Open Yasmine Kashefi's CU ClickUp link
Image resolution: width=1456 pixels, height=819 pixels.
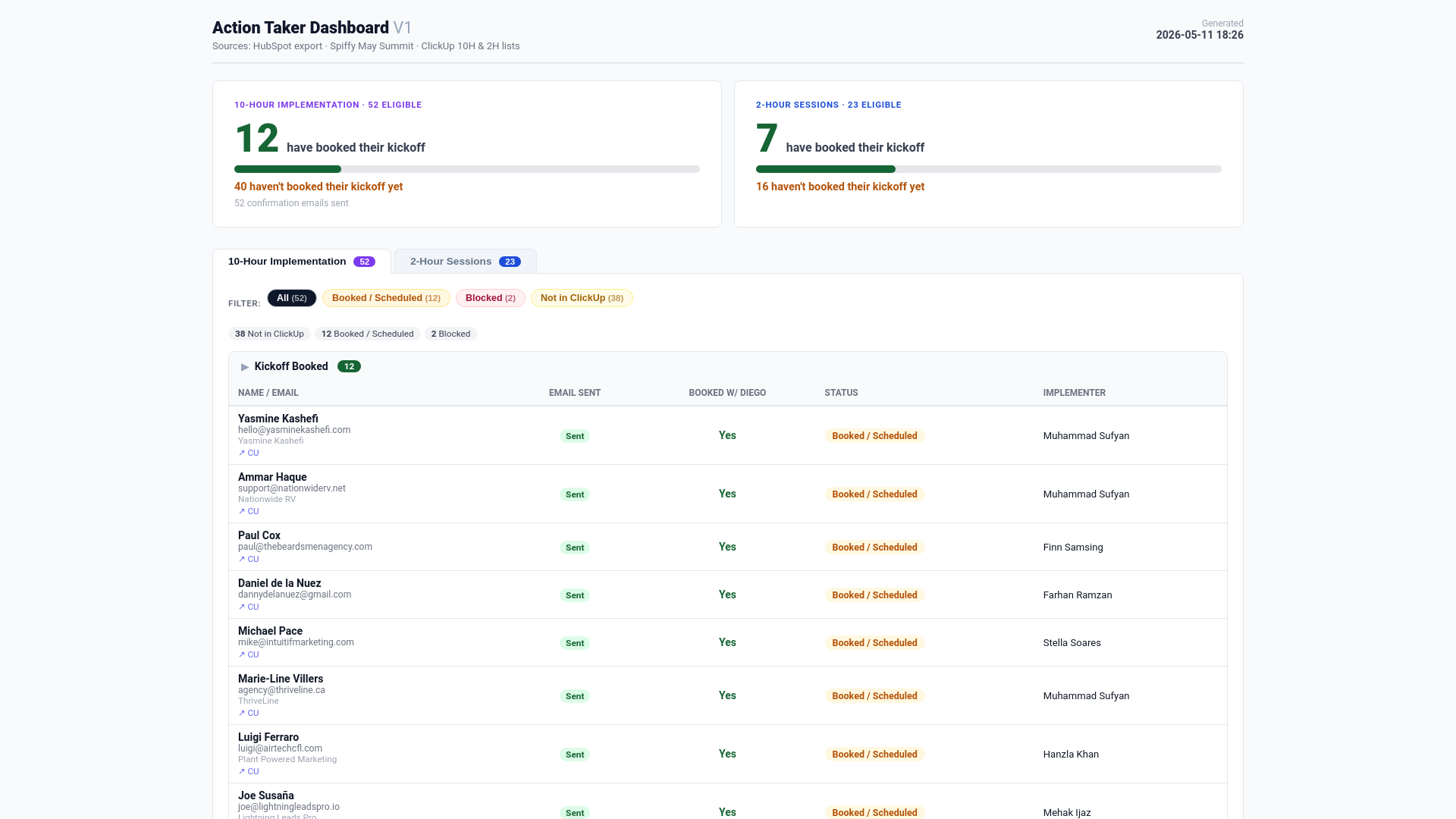click(249, 453)
